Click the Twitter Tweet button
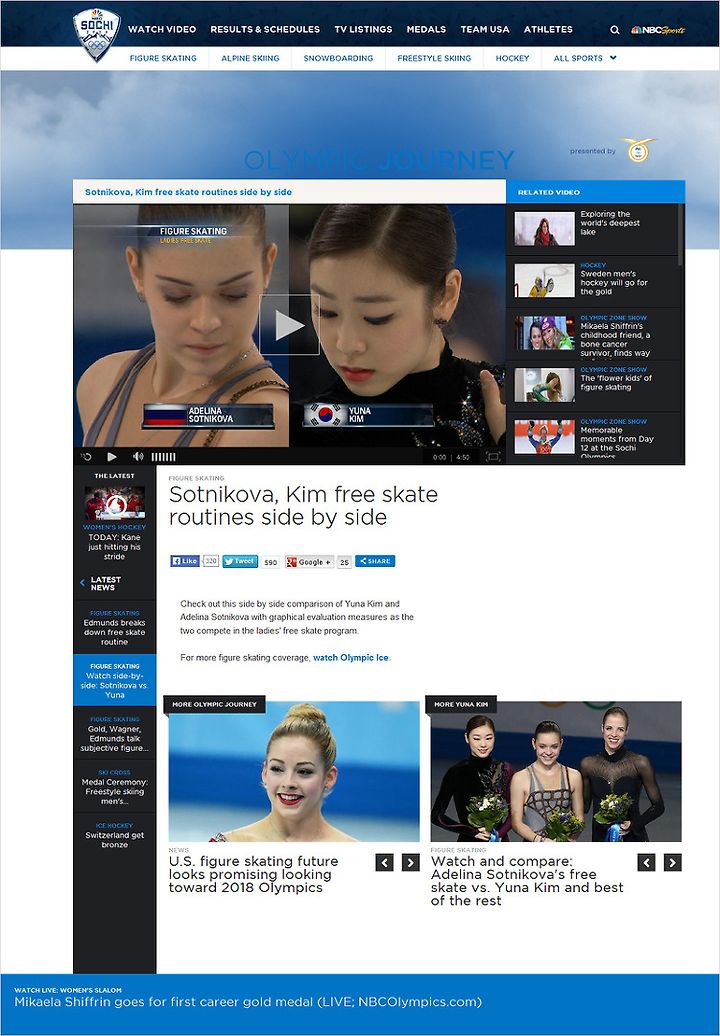This screenshot has width=720, height=1036. coord(240,561)
